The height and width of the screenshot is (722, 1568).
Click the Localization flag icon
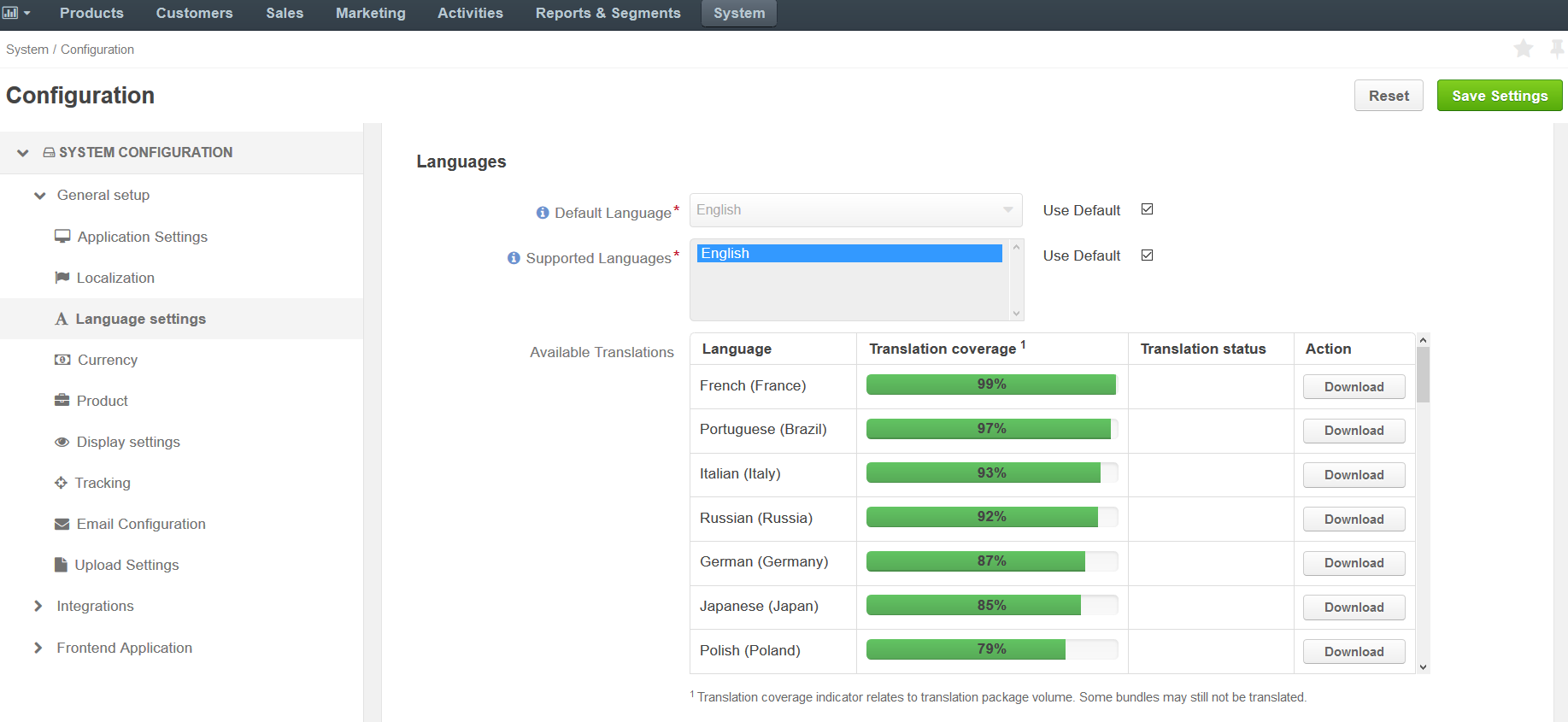pos(62,277)
